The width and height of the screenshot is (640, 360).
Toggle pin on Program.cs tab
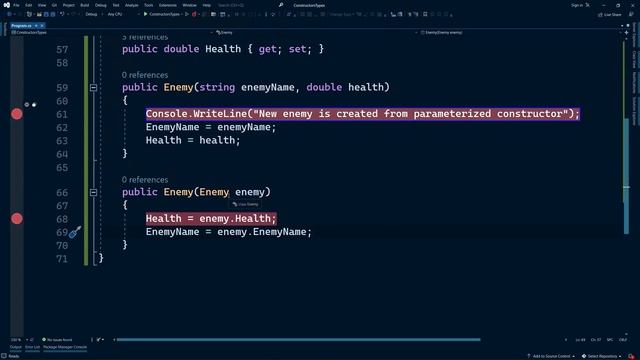(36, 26)
